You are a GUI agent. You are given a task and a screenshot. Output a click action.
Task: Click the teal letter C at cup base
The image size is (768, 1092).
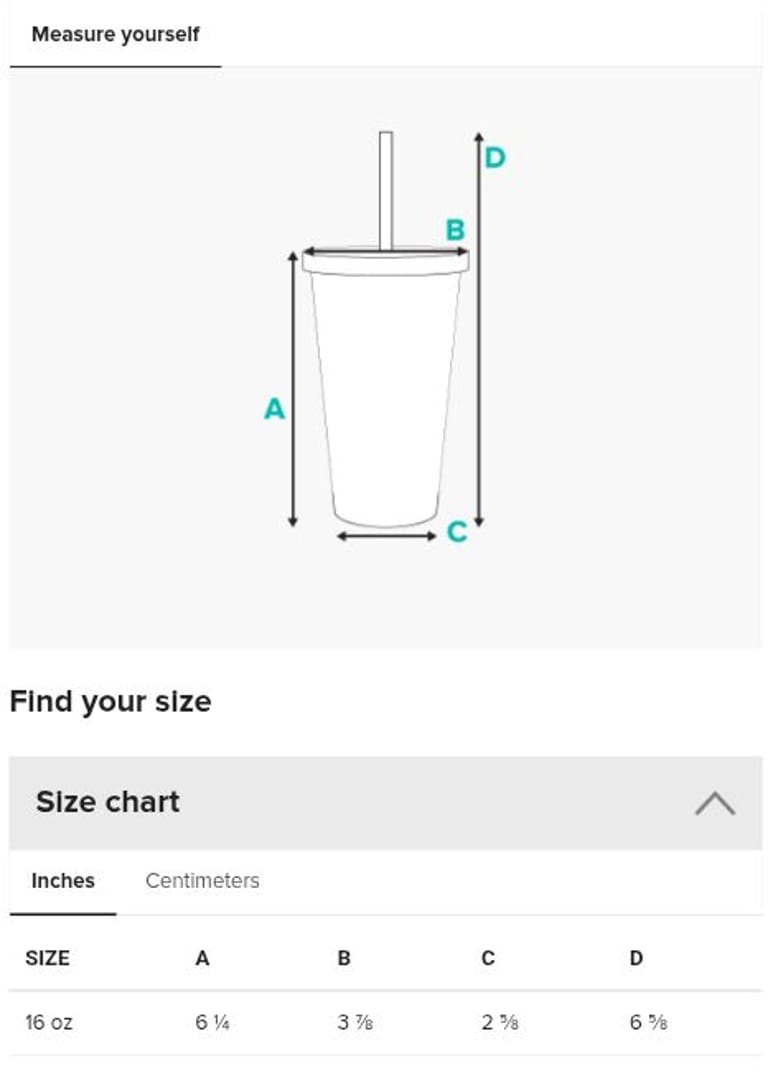tap(457, 532)
